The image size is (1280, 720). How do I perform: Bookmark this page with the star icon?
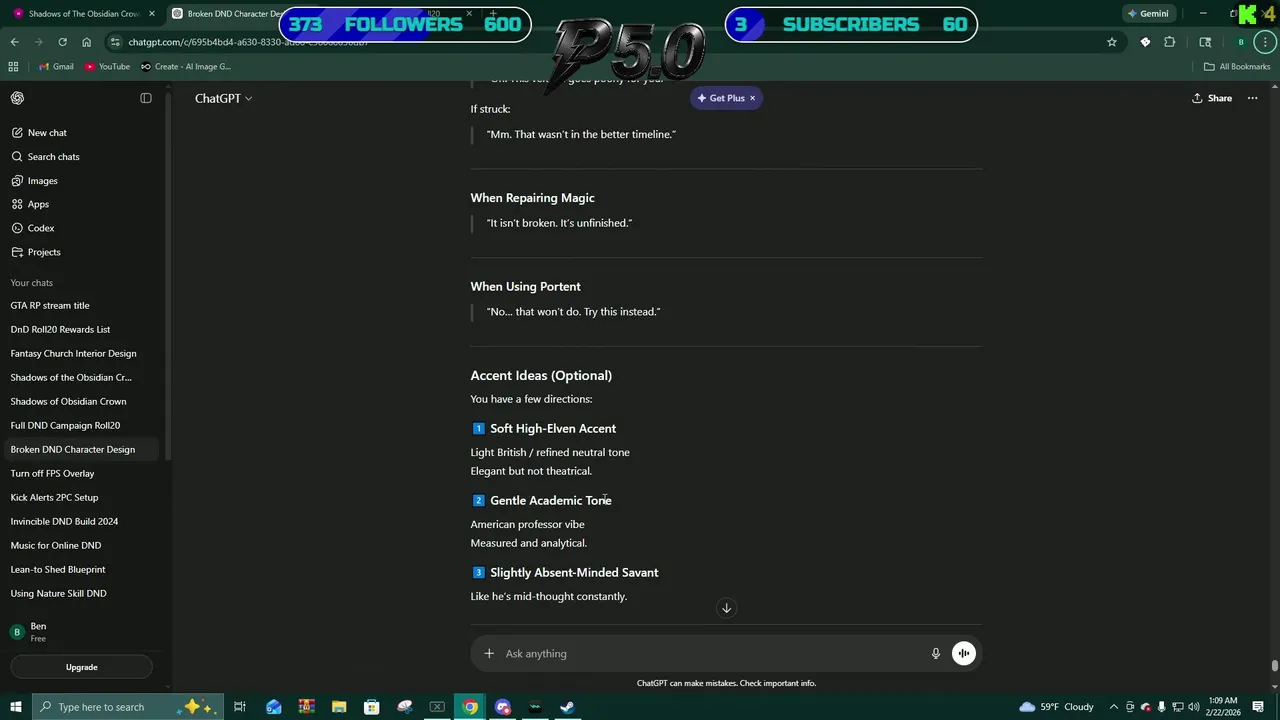click(x=1112, y=42)
